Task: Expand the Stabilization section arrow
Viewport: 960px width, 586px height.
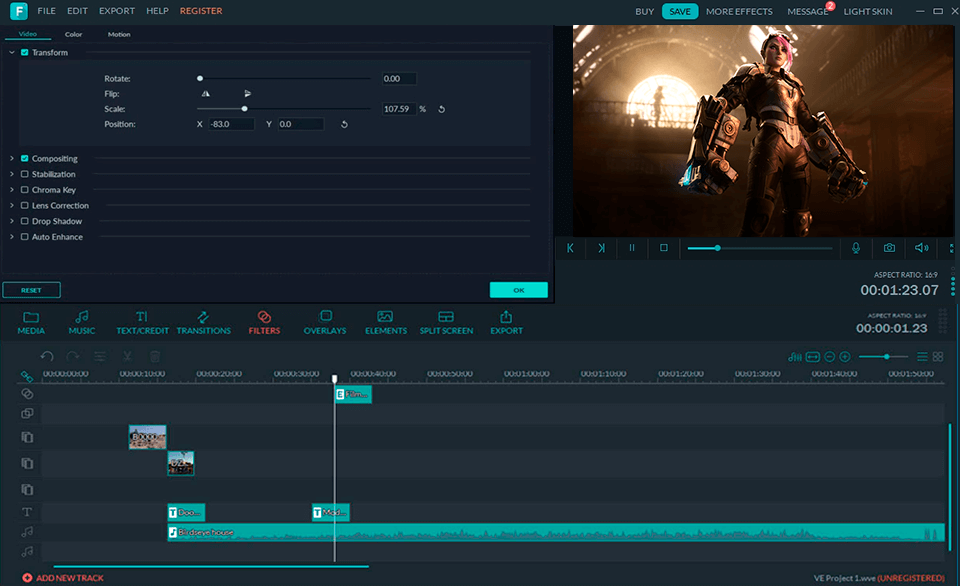Action: click(12, 174)
